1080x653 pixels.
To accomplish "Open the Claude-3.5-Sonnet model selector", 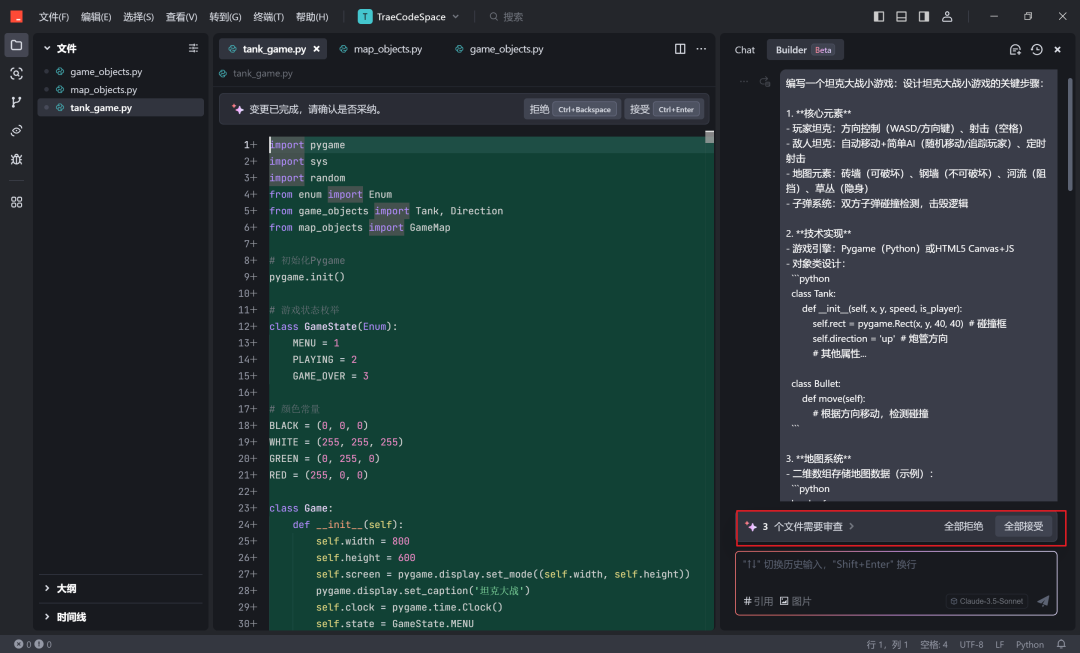I will pyautogui.click(x=988, y=601).
